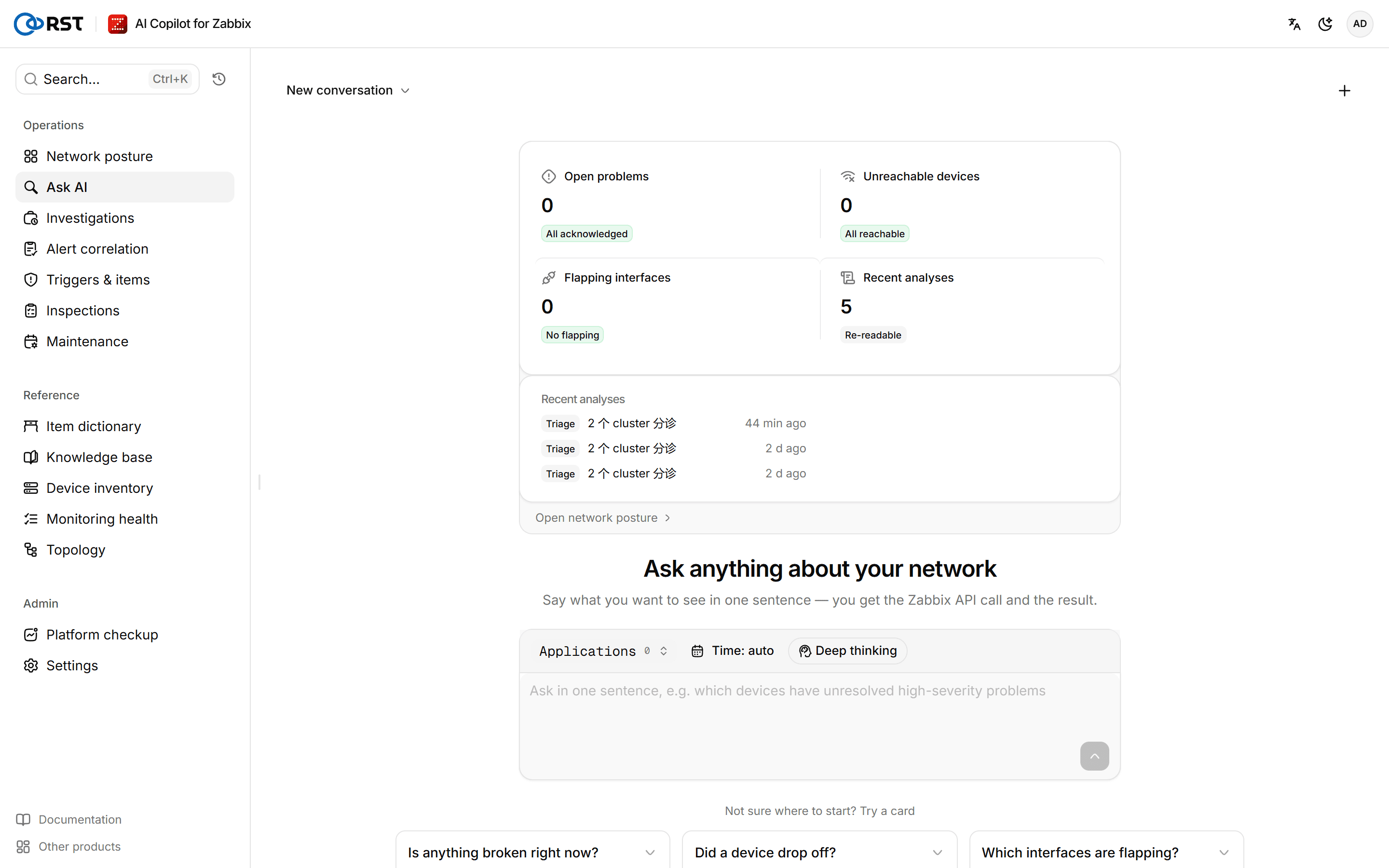The image size is (1389, 868).
Task: Open triage analysis from 44 min ago
Action: [673, 423]
